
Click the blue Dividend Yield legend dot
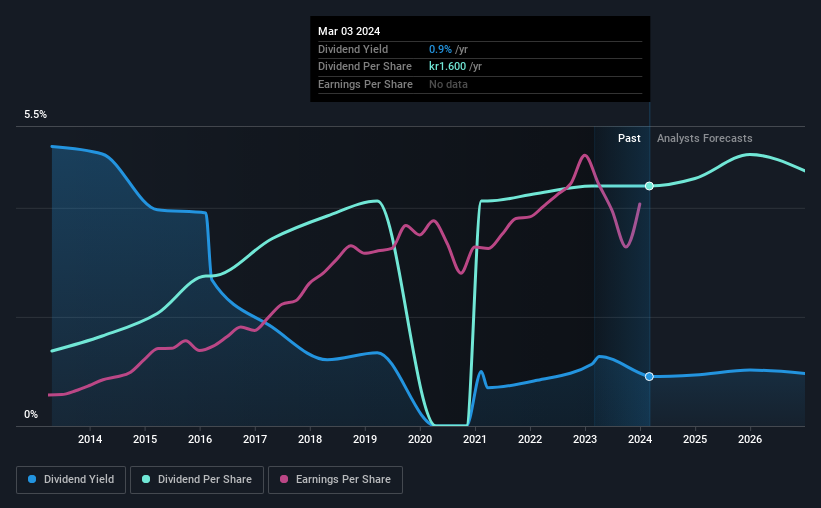(32, 479)
